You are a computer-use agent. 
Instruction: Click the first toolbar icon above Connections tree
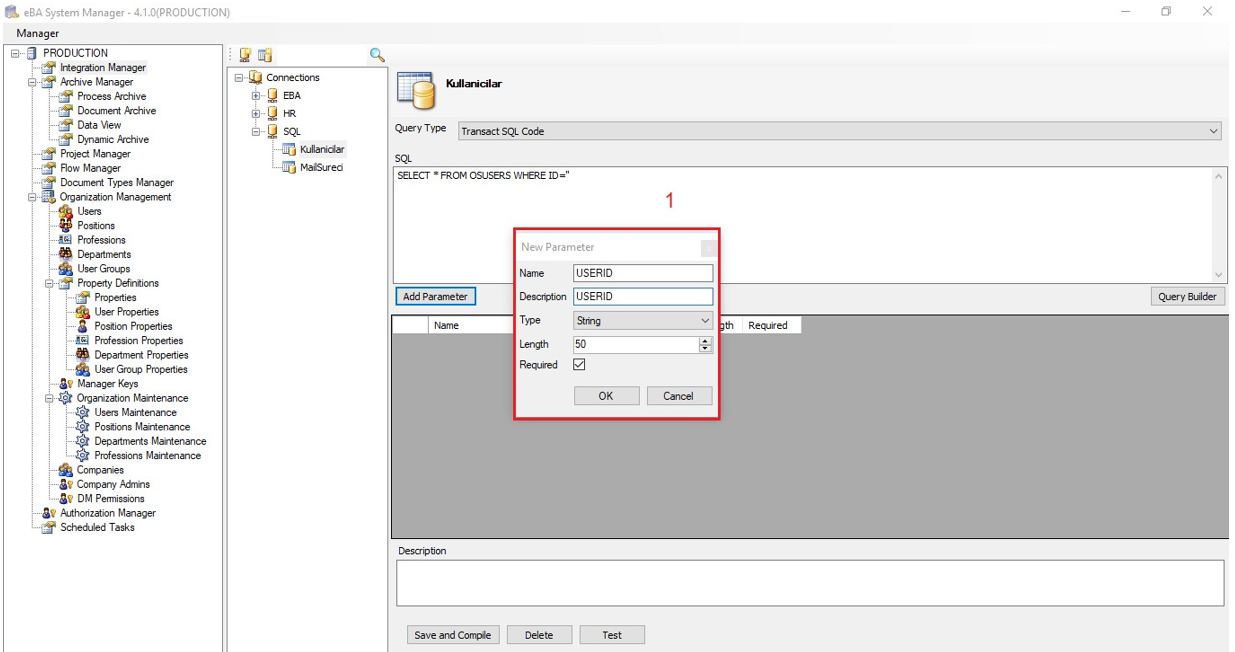point(245,55)
